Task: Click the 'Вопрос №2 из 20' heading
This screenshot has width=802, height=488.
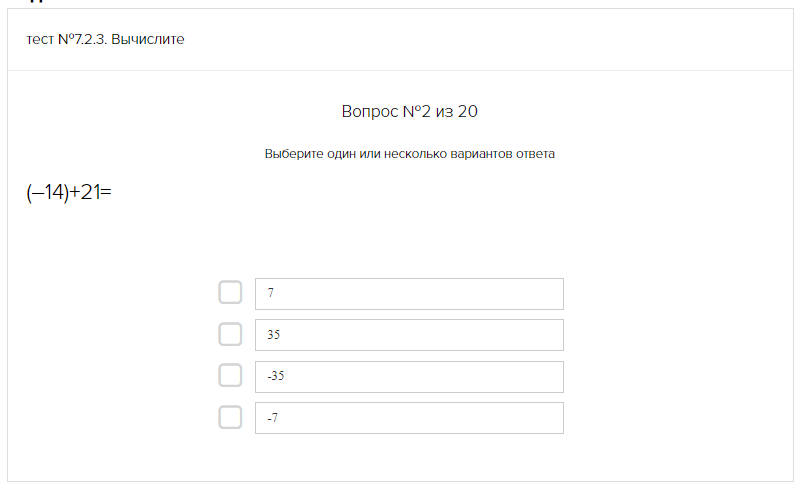Action: (409, 111)
